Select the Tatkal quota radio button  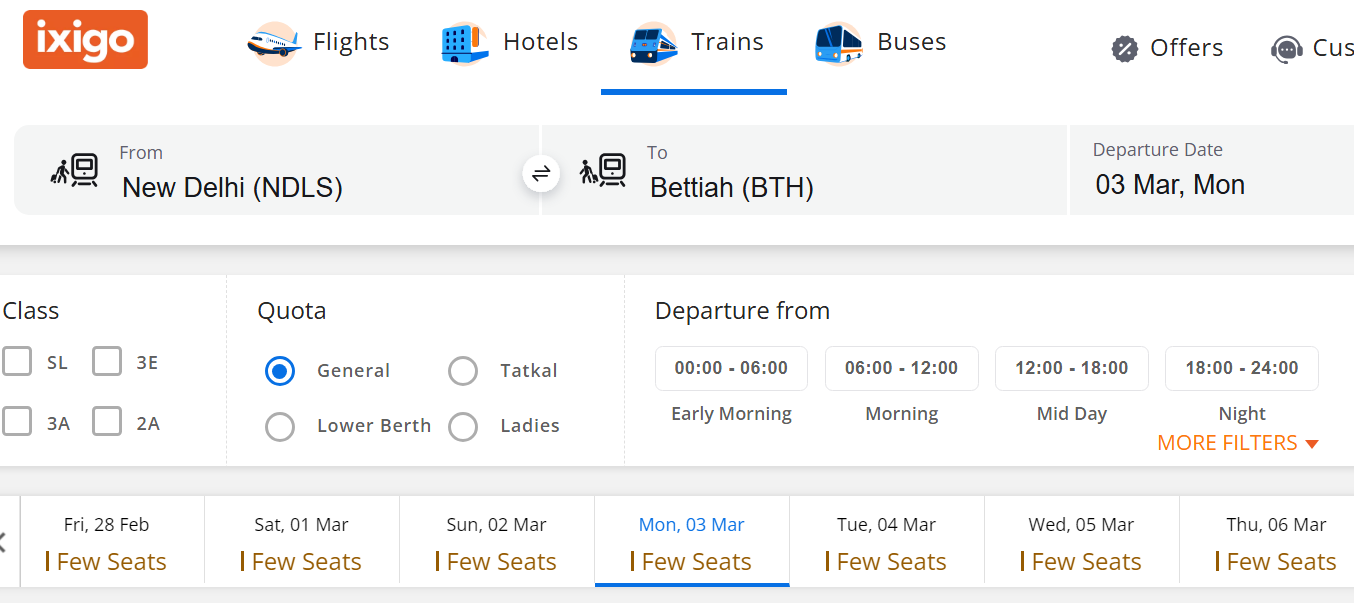point(462,370)
